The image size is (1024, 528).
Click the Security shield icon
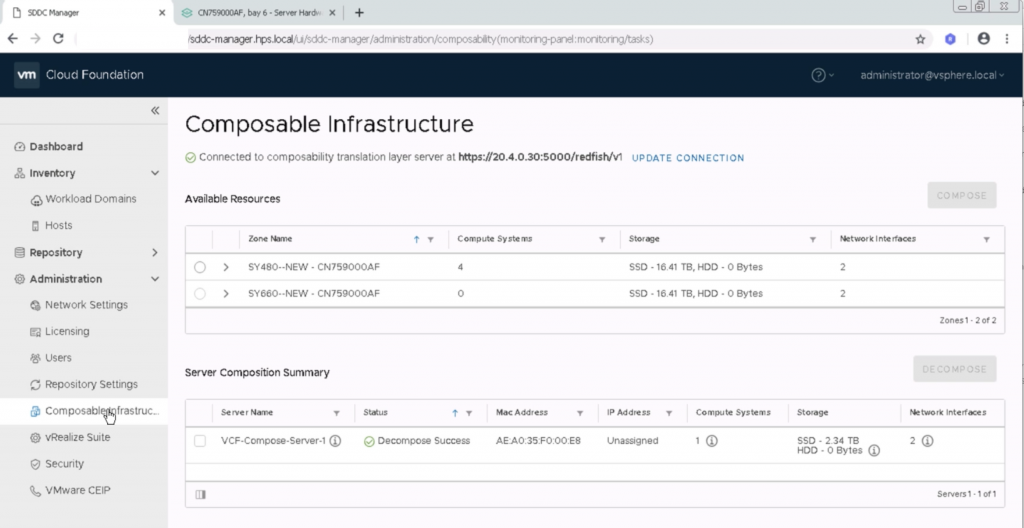coord(35,464)
